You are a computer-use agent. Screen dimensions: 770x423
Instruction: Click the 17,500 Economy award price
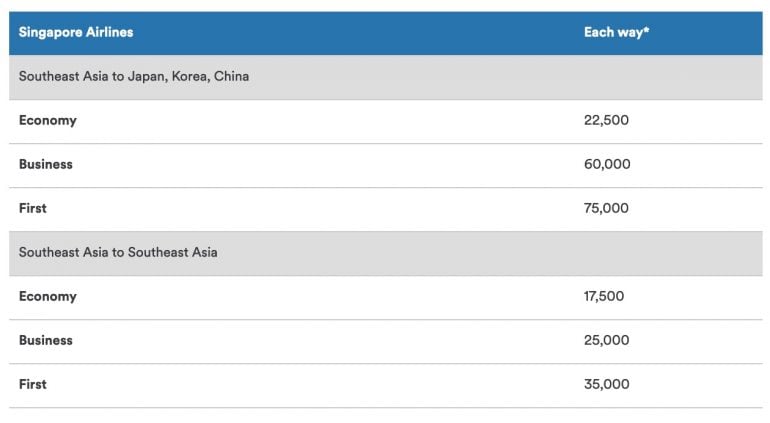coord(604,296)
